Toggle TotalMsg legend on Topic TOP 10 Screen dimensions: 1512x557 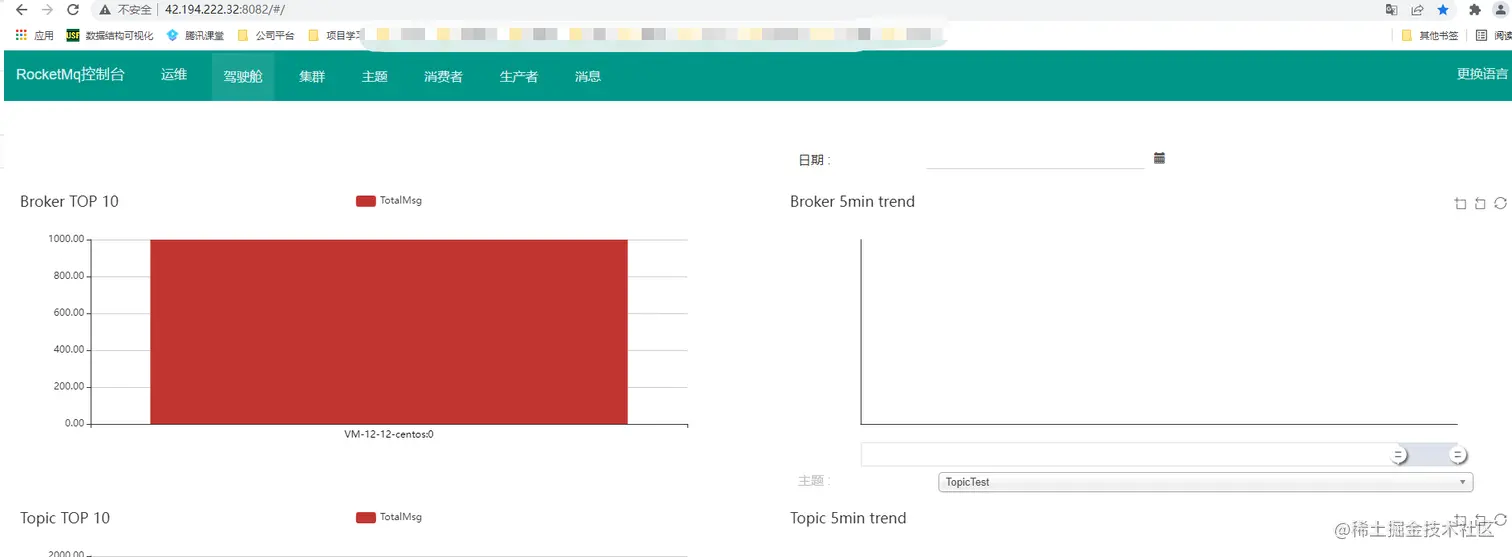pyautogui.click(x=389, y=517)
